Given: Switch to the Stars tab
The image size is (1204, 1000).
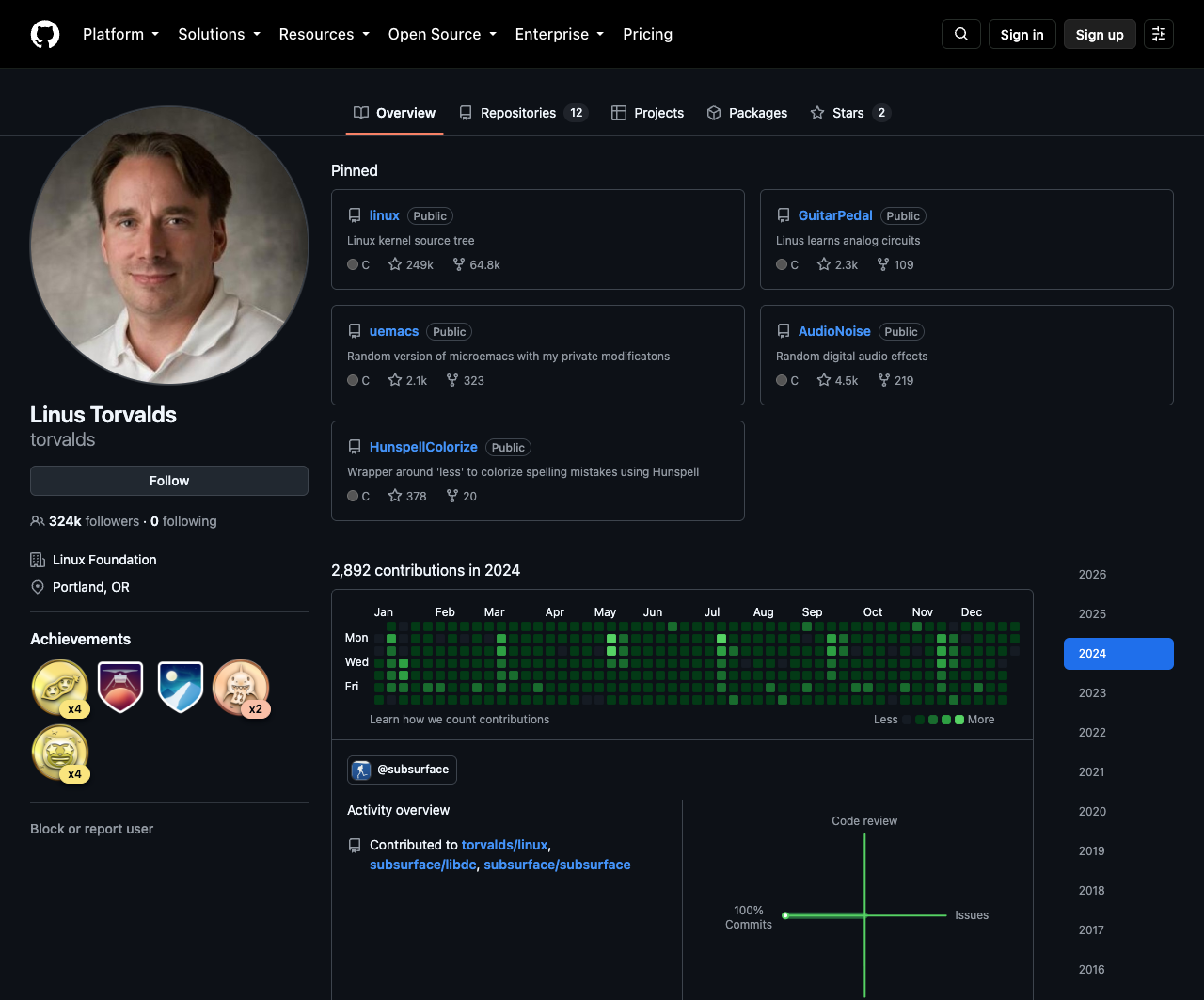Looking at the screenshot, I should coord(850,113).
